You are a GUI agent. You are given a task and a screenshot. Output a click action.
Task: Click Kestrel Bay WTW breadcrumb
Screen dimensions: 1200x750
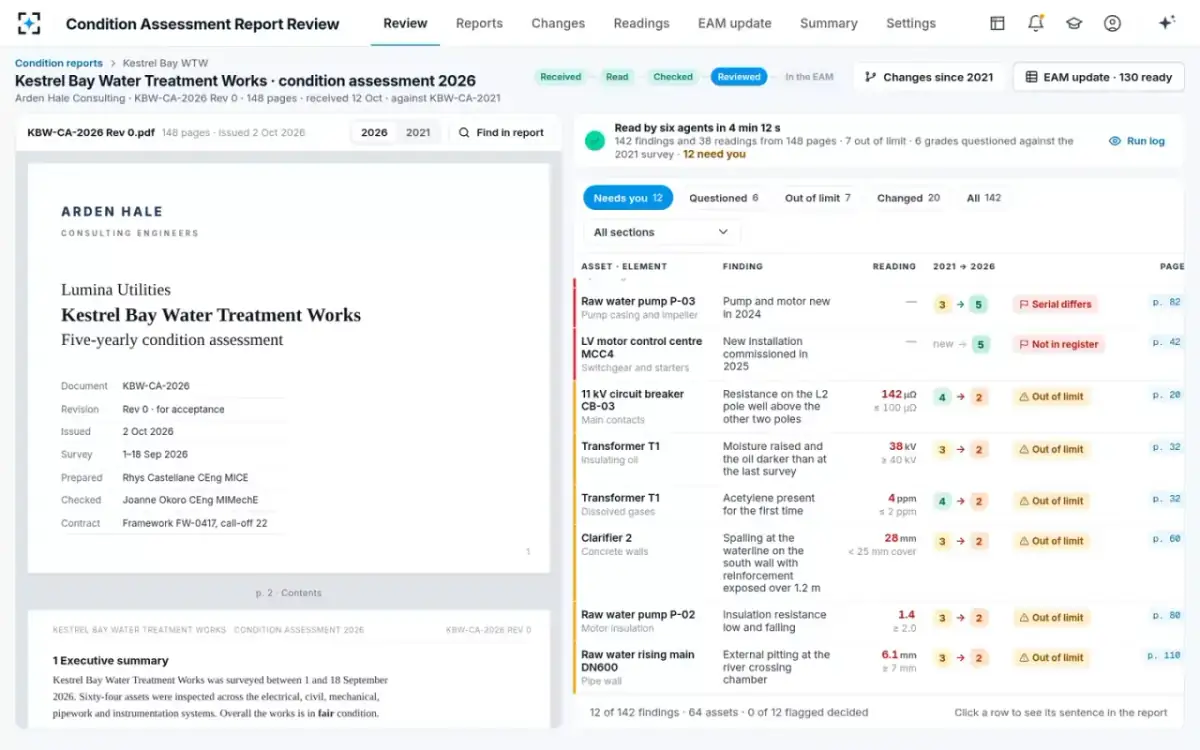tap(165, 63)
